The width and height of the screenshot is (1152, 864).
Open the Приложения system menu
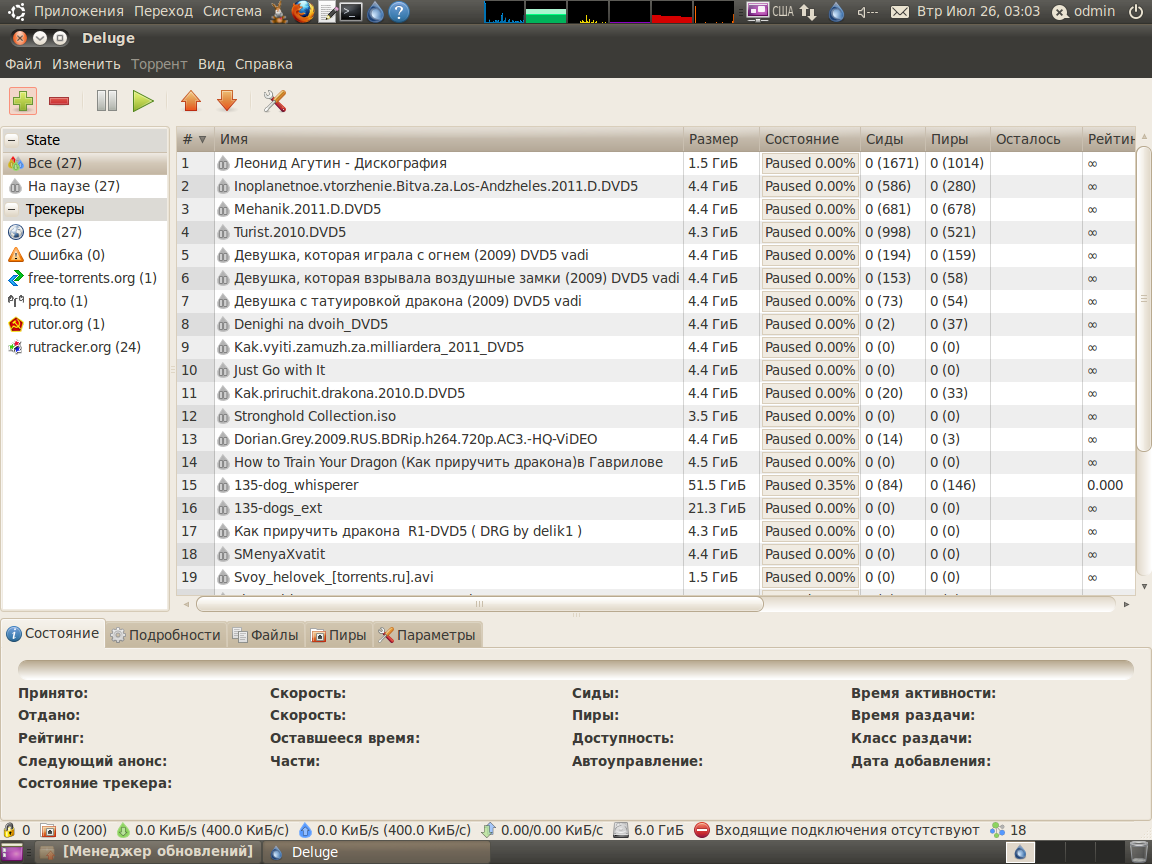[x=79, y=11]
